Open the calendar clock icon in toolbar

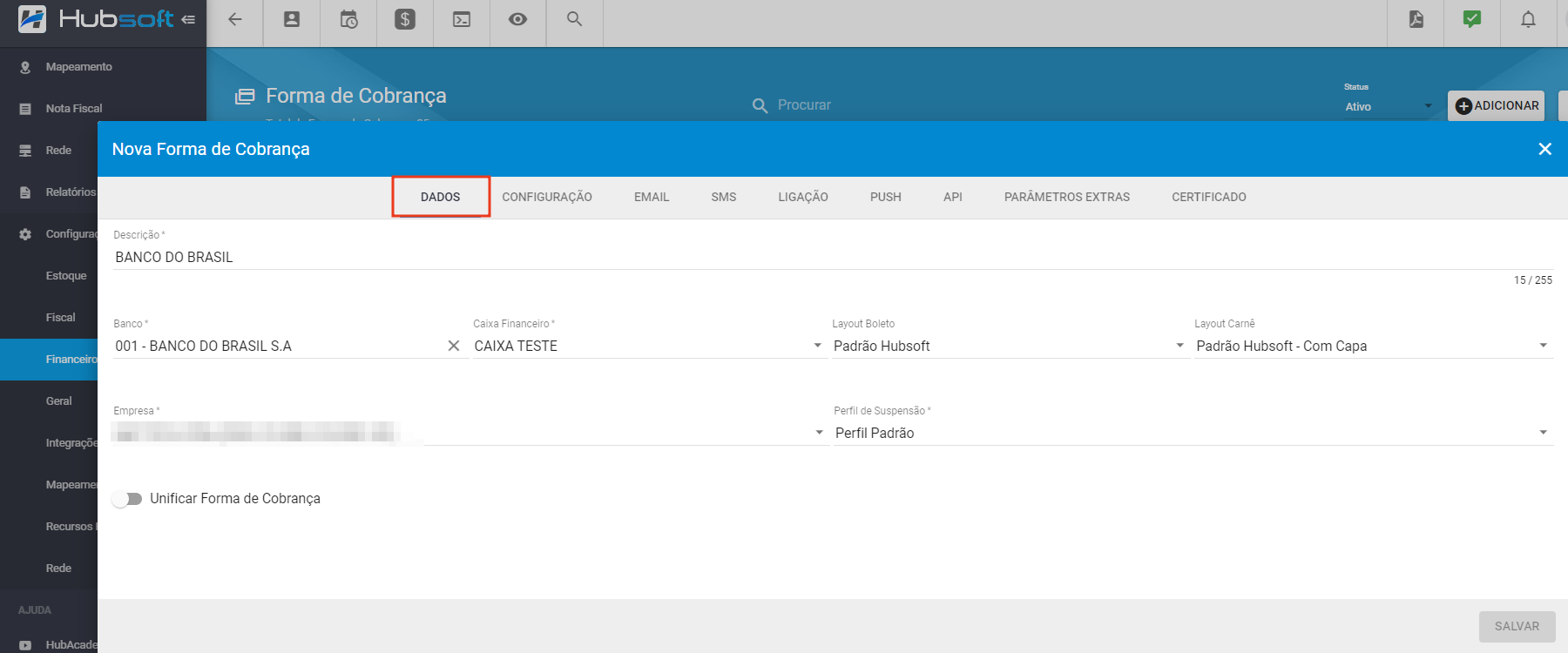coord(348,19)
